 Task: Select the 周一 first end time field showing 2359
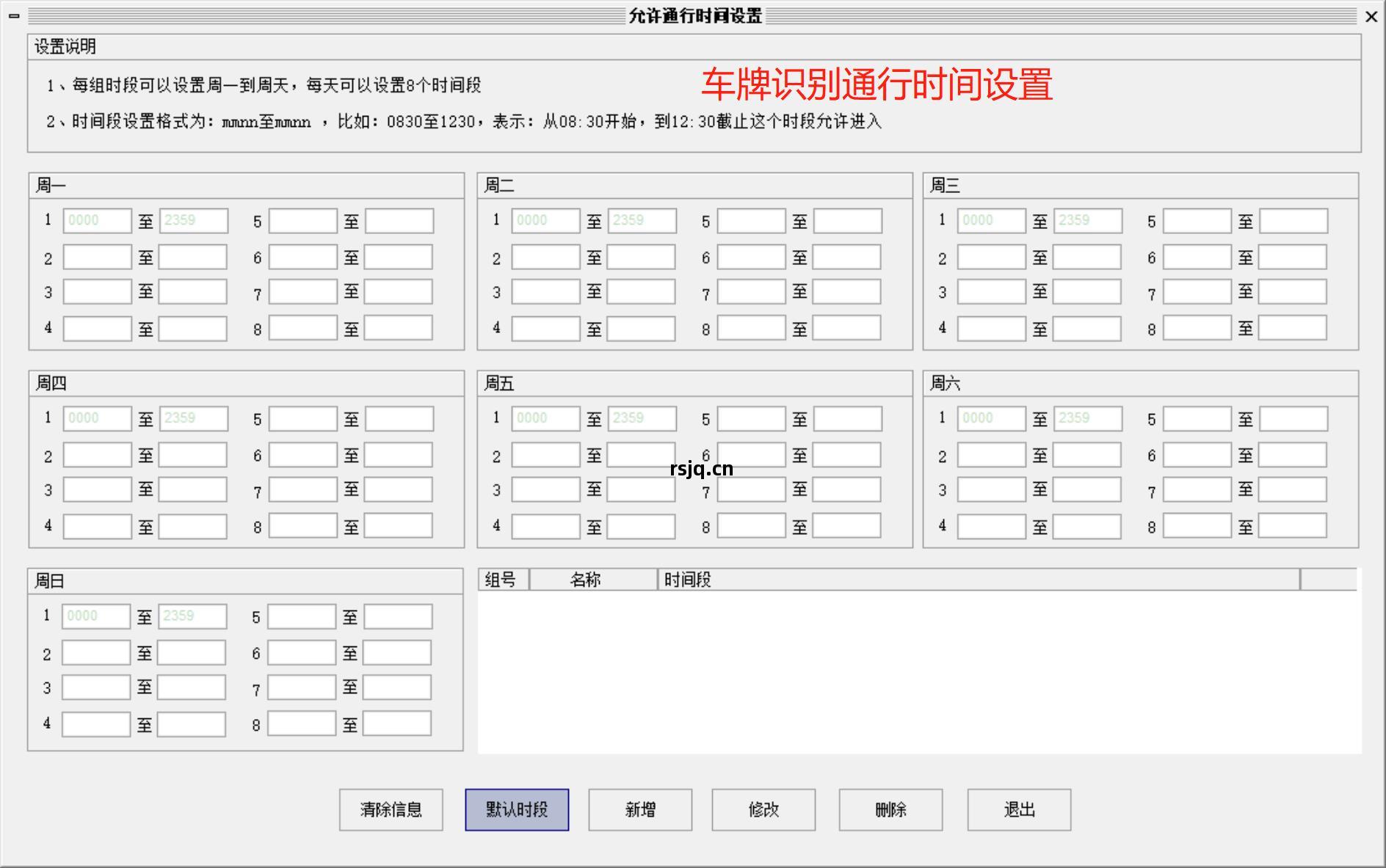[194, 220]
